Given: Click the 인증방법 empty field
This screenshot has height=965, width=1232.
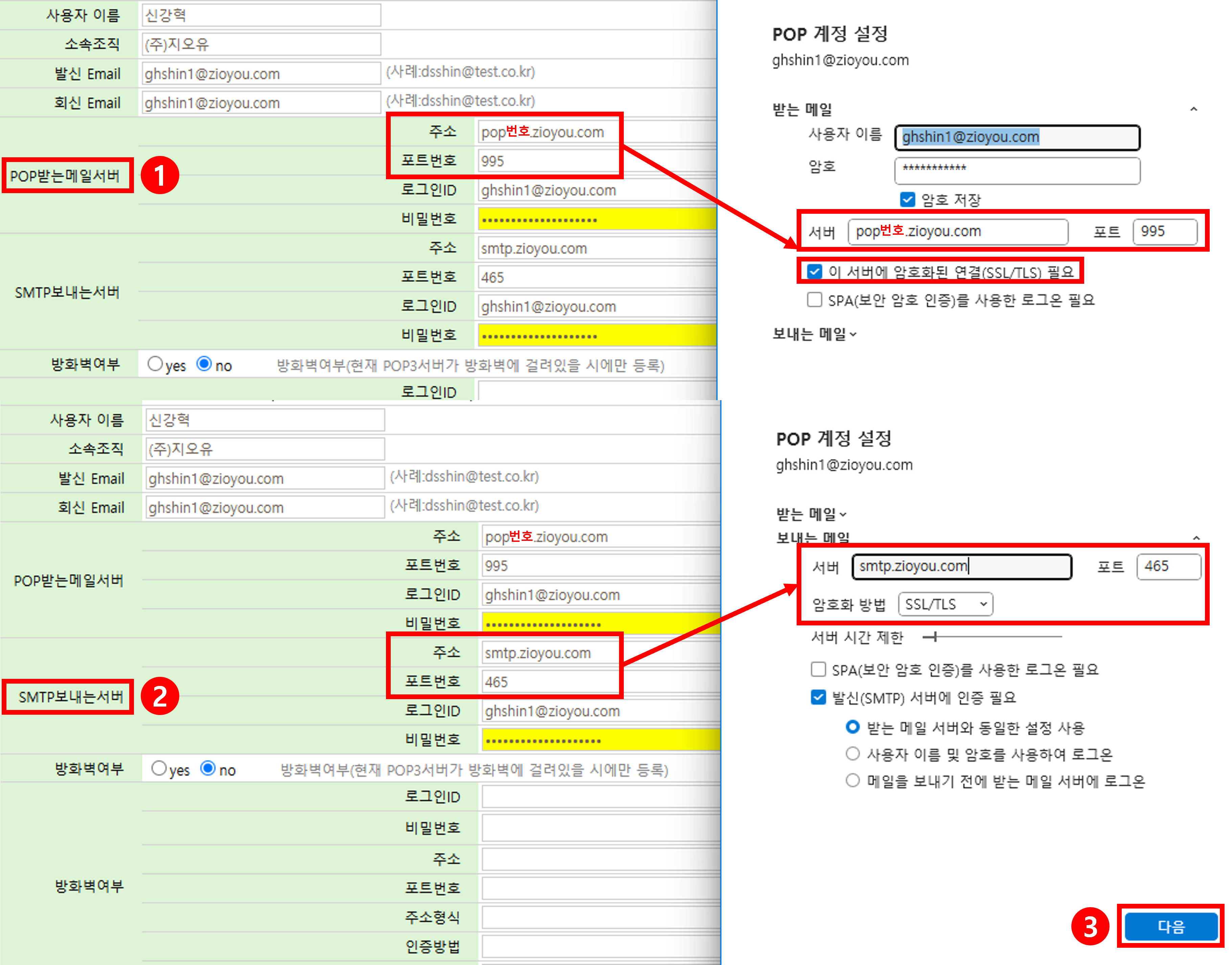Looking at the screenshot, I should pyautogui.click(x=601, y=946).
